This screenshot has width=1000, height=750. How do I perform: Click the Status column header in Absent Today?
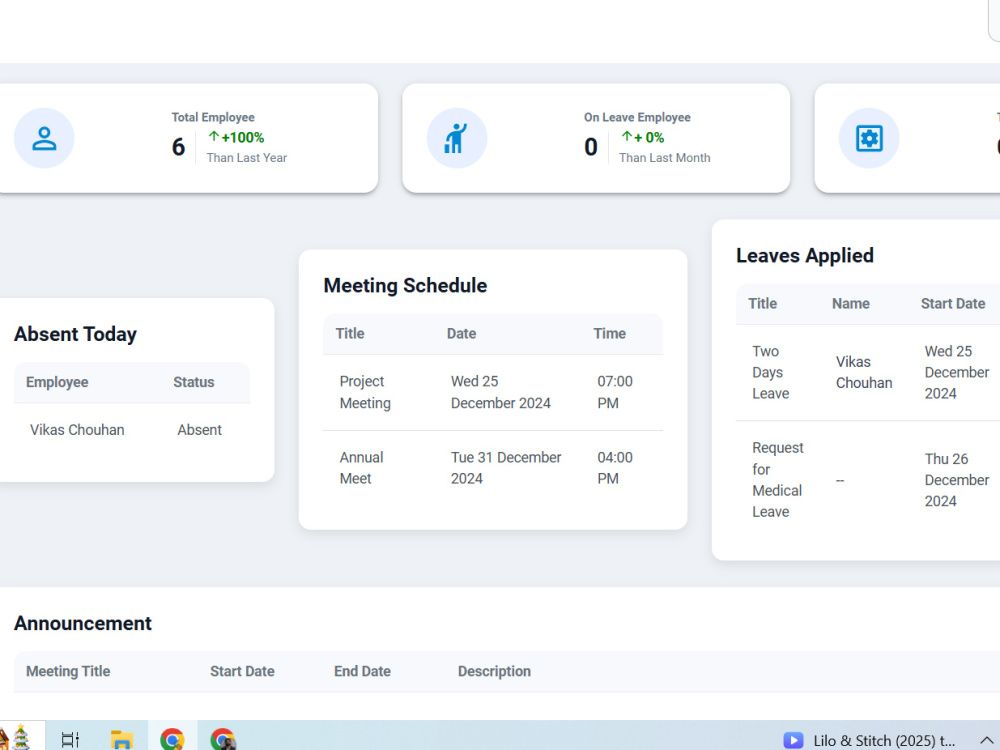pos(194,382)
